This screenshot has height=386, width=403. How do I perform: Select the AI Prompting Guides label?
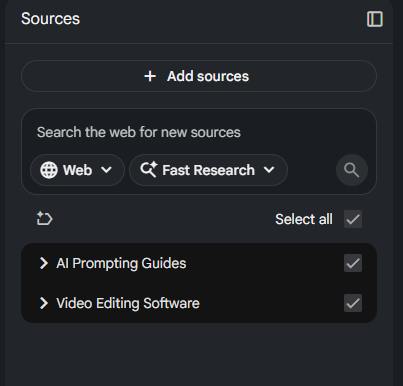[121, 263]
